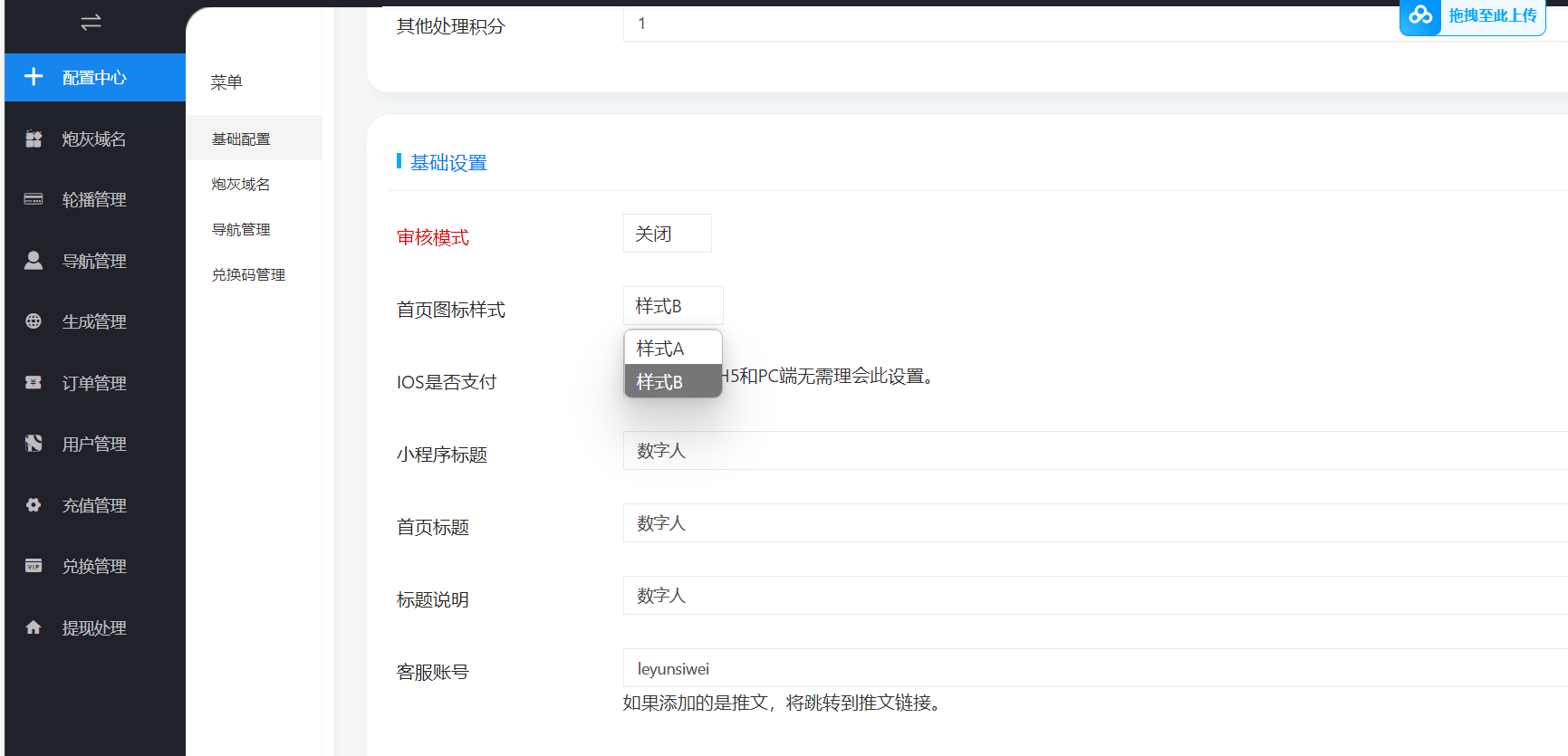Viewport: 1568px width, 756px height.
Task: Click the 兑换管理 VIP card icon
Action: (34, 566)
